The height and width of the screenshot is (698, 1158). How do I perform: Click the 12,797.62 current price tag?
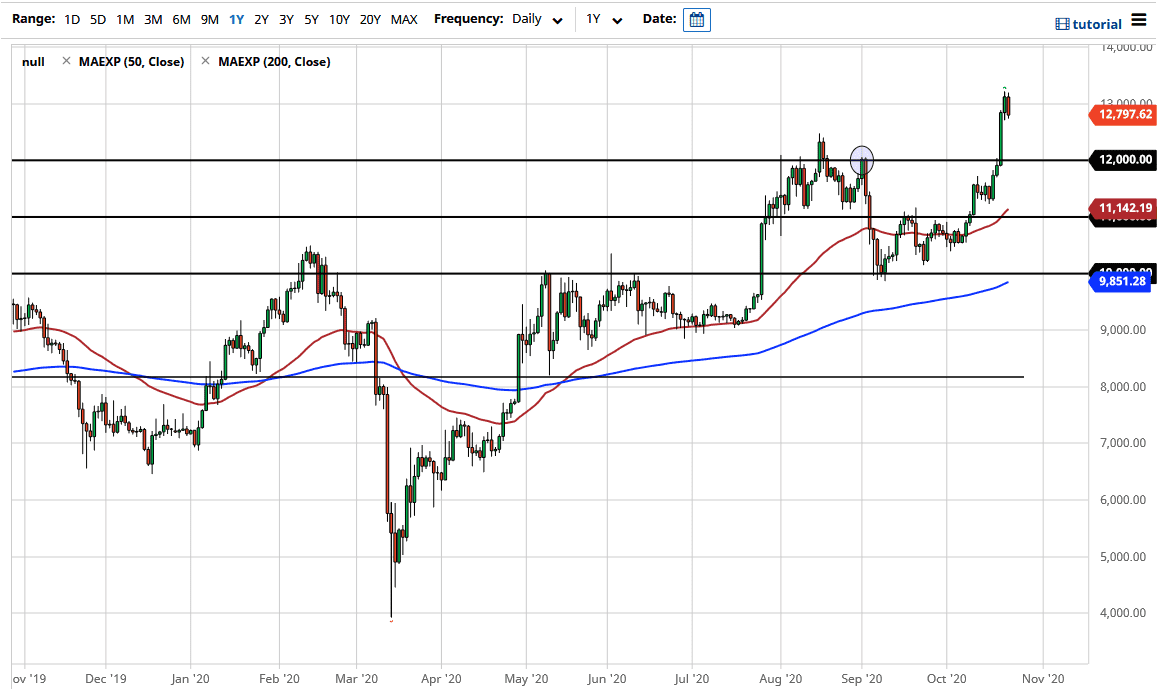[x=1123, y=114]
